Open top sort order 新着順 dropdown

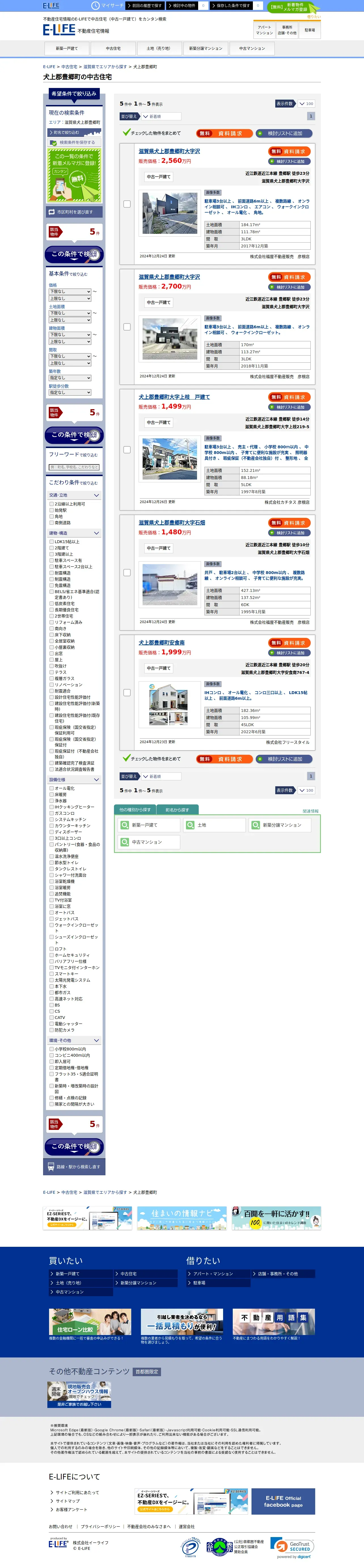[x=160, y=116]
